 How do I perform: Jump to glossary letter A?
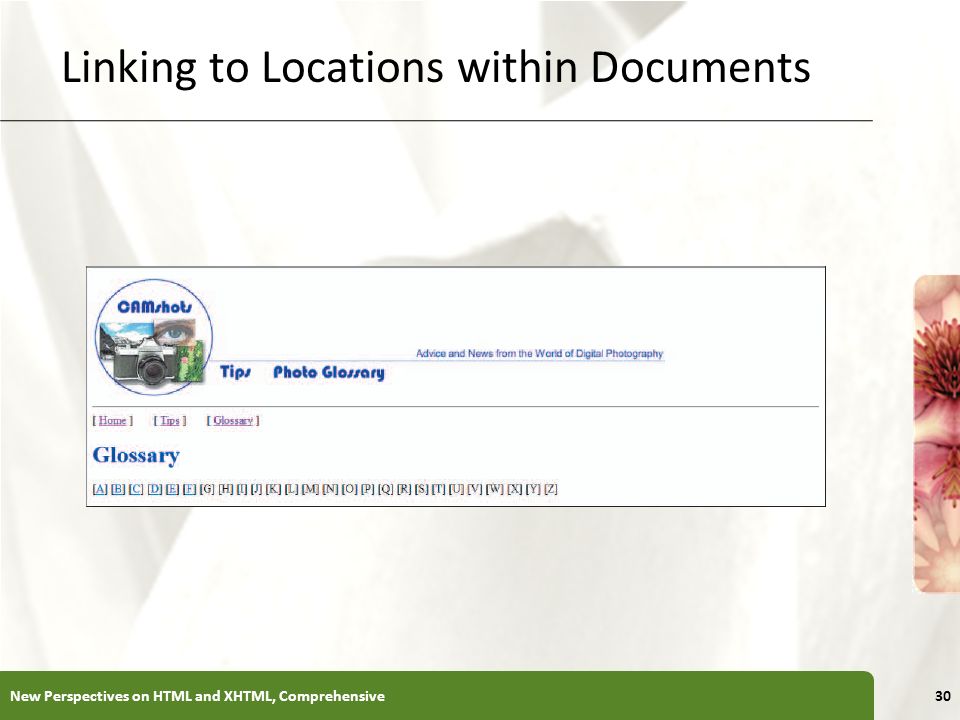[x=100, y=489]
